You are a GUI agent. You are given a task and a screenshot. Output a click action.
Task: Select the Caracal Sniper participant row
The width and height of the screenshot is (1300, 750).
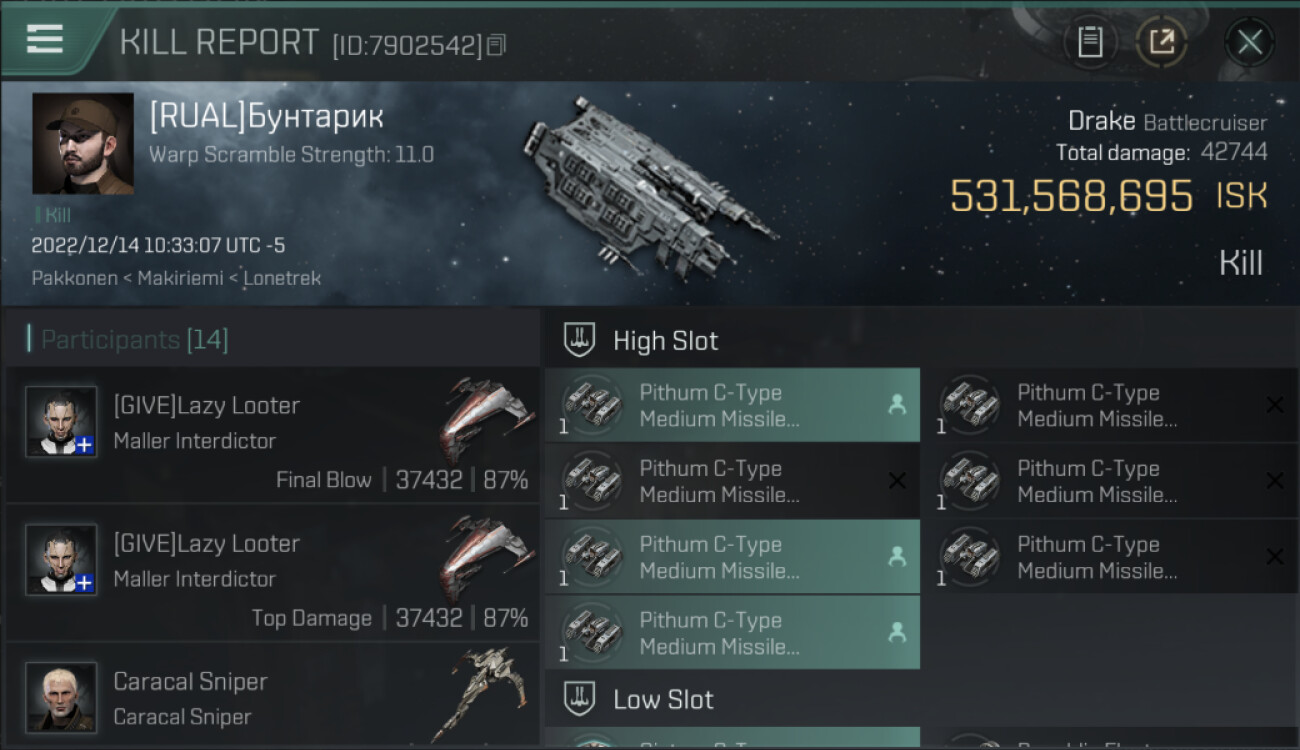click(x=272, y=697)
